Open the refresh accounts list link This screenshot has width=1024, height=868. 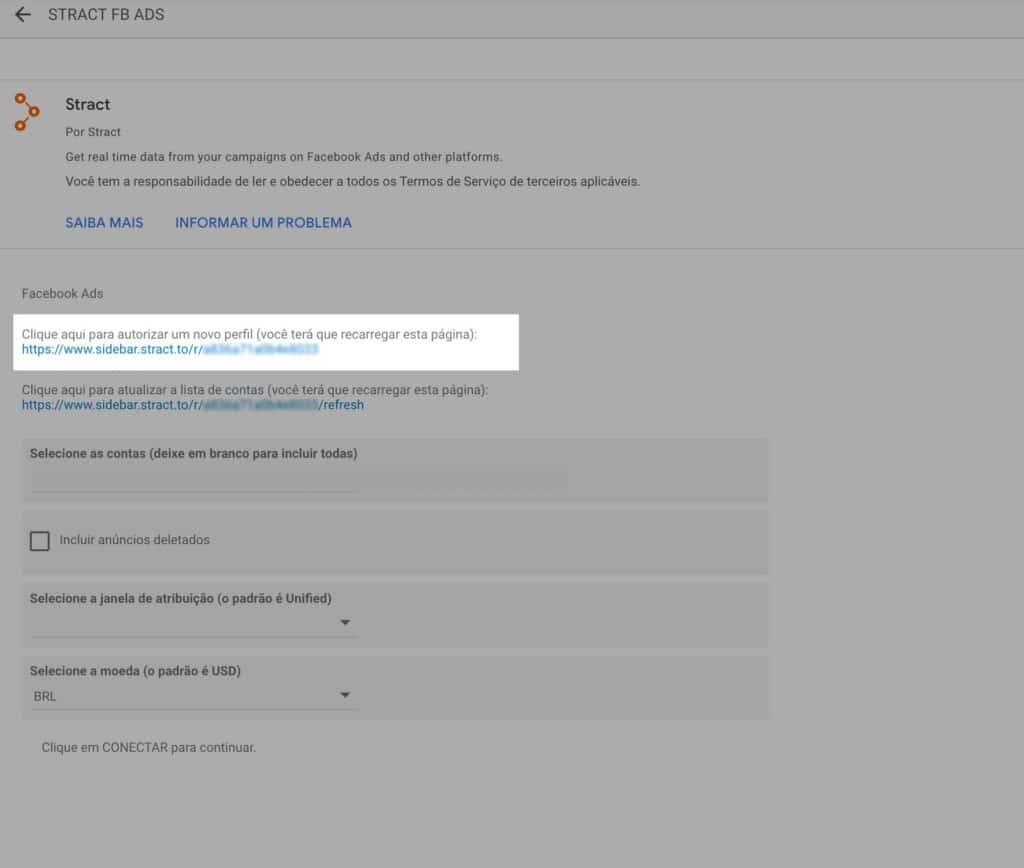point(192,406)
